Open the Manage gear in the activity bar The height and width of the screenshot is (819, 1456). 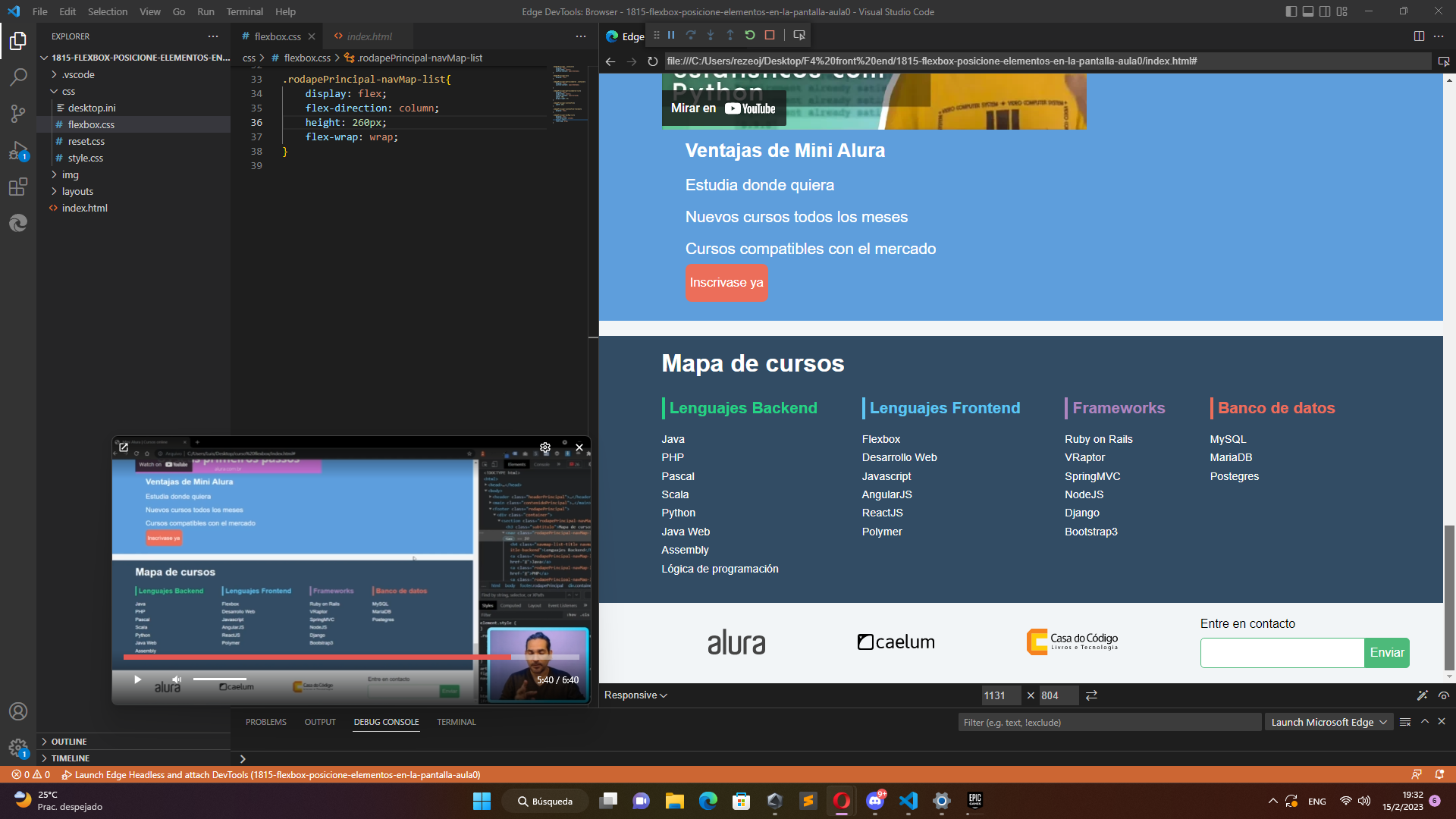click(x=18, y=748)
